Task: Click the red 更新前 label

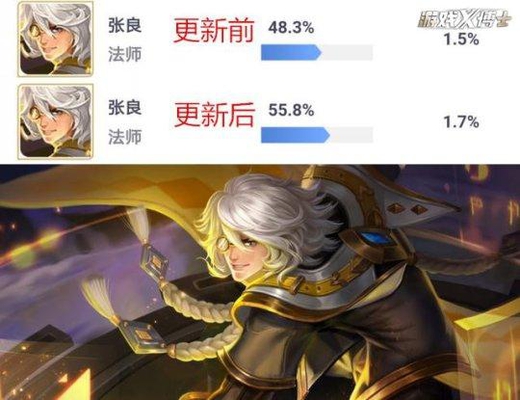Action: coord(214,31)
